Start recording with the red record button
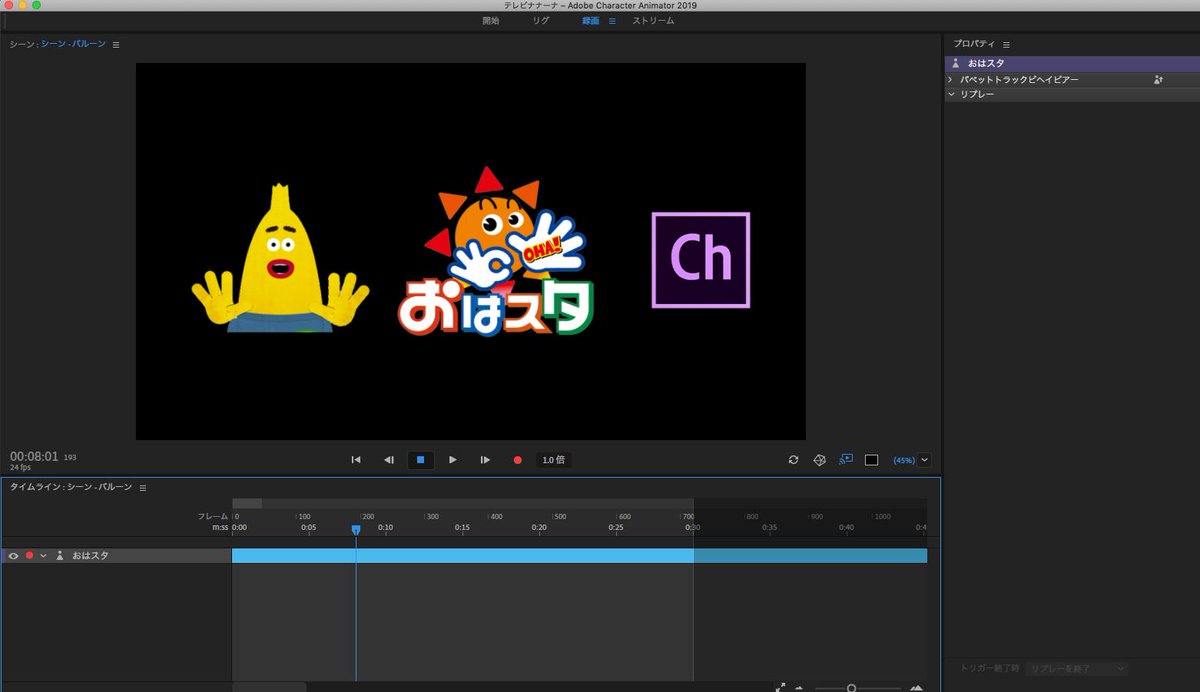Image resolution: width=1200 pixels, height=692 pixels. [x=518, y=460]
